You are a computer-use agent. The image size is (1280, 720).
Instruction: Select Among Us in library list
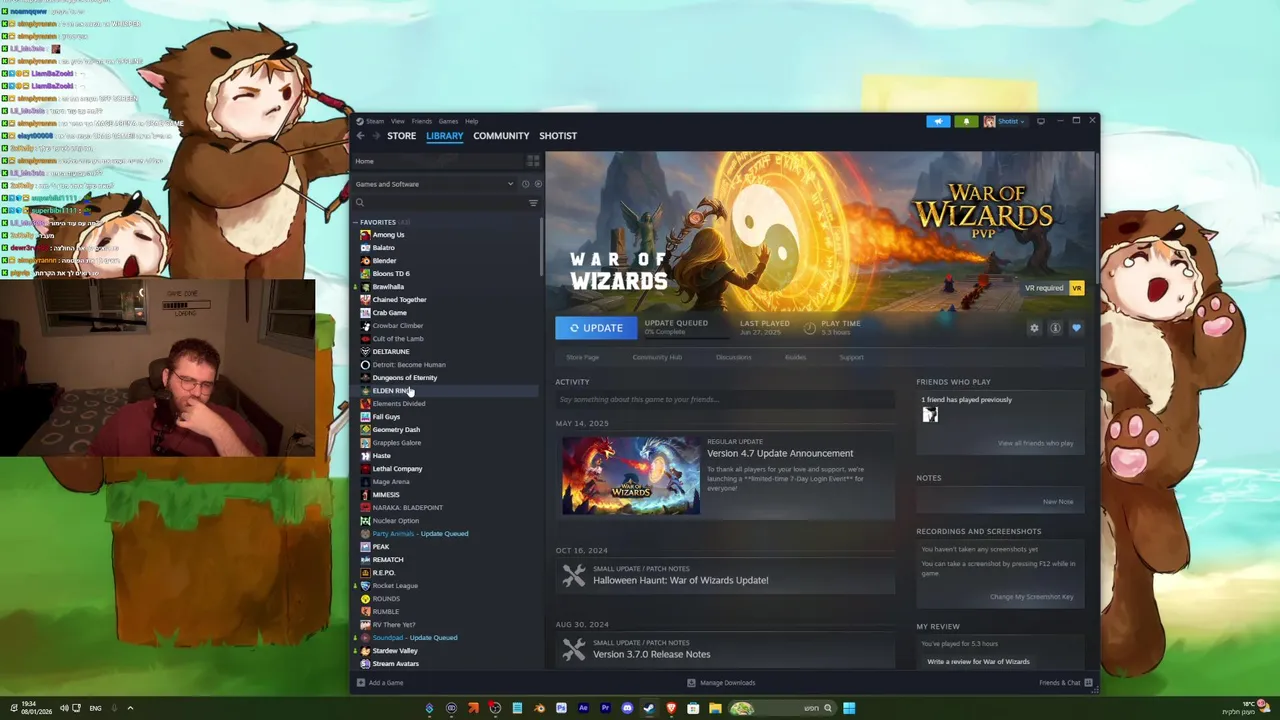389,235
